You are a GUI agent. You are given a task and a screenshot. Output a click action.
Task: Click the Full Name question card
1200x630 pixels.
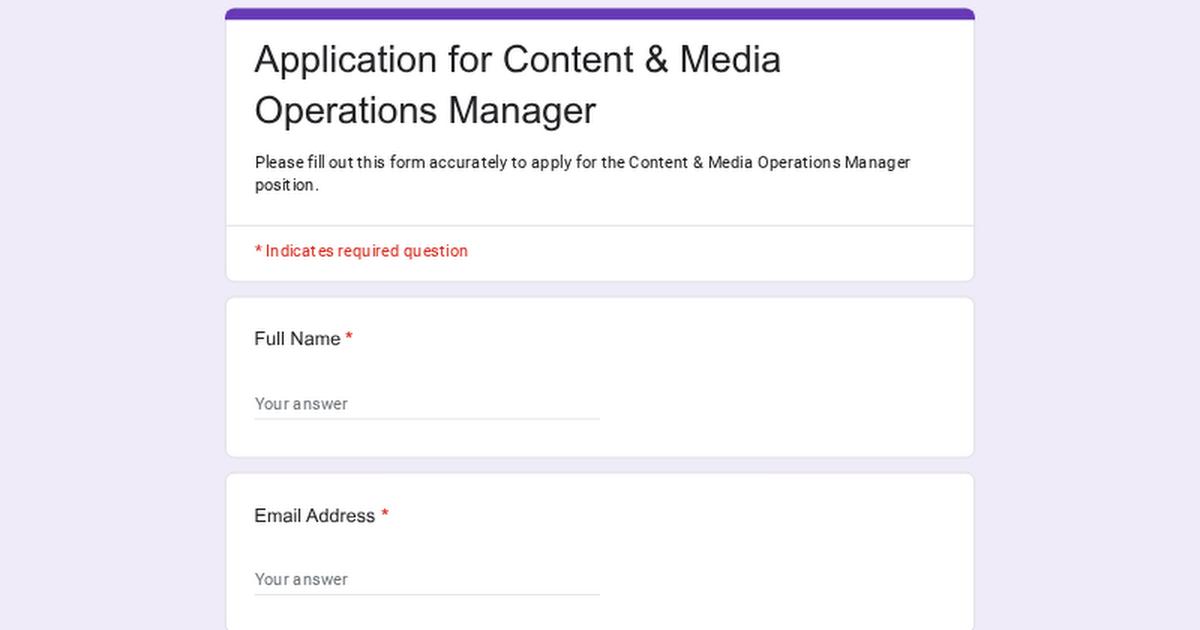pyautogui.click(x=800, y=375)
